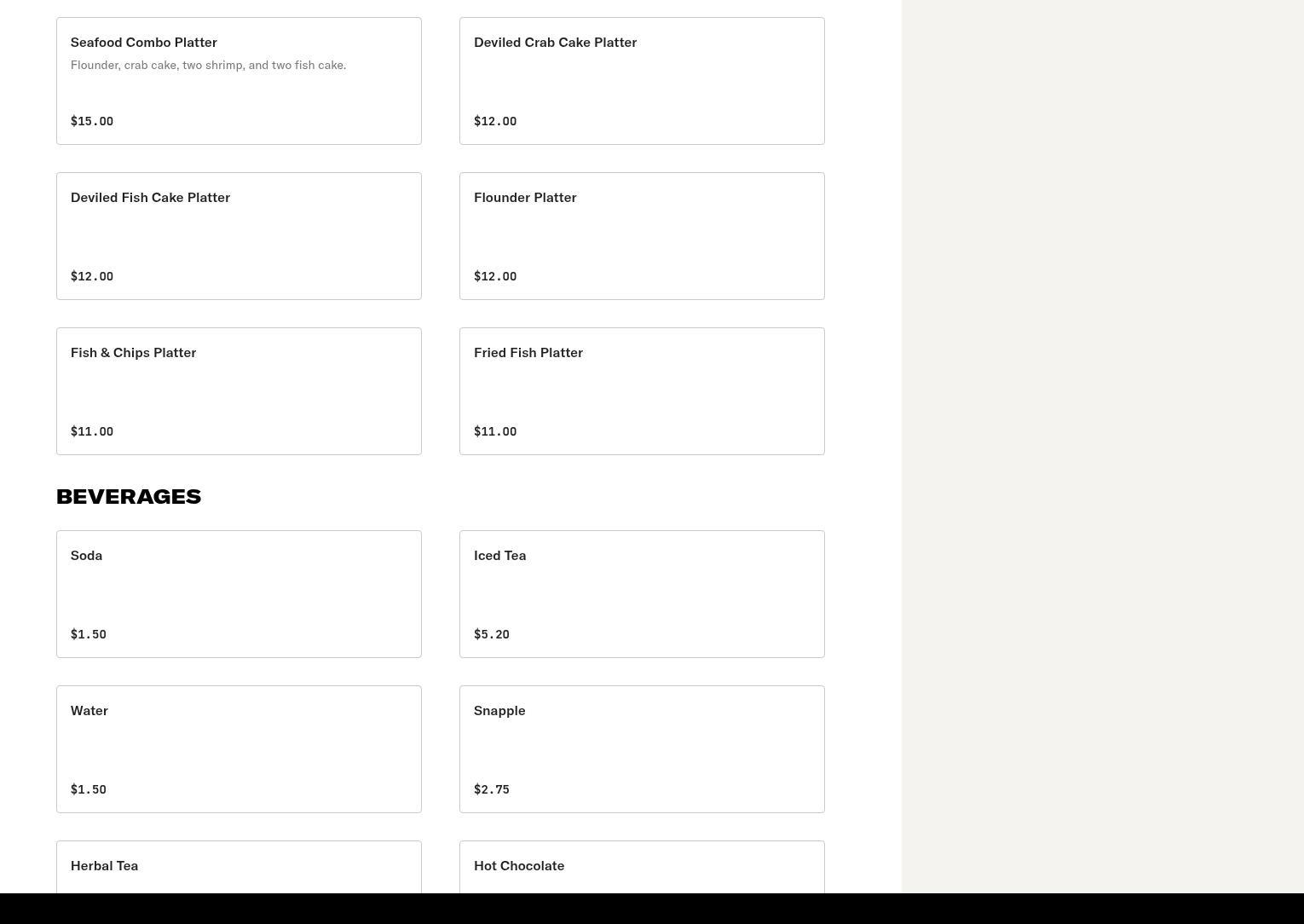This screenshot has width=1304, height=924.
Task: Choose the Deviled Fish Cake Platter
Action: pyautogui.click(x=239, y=236)
